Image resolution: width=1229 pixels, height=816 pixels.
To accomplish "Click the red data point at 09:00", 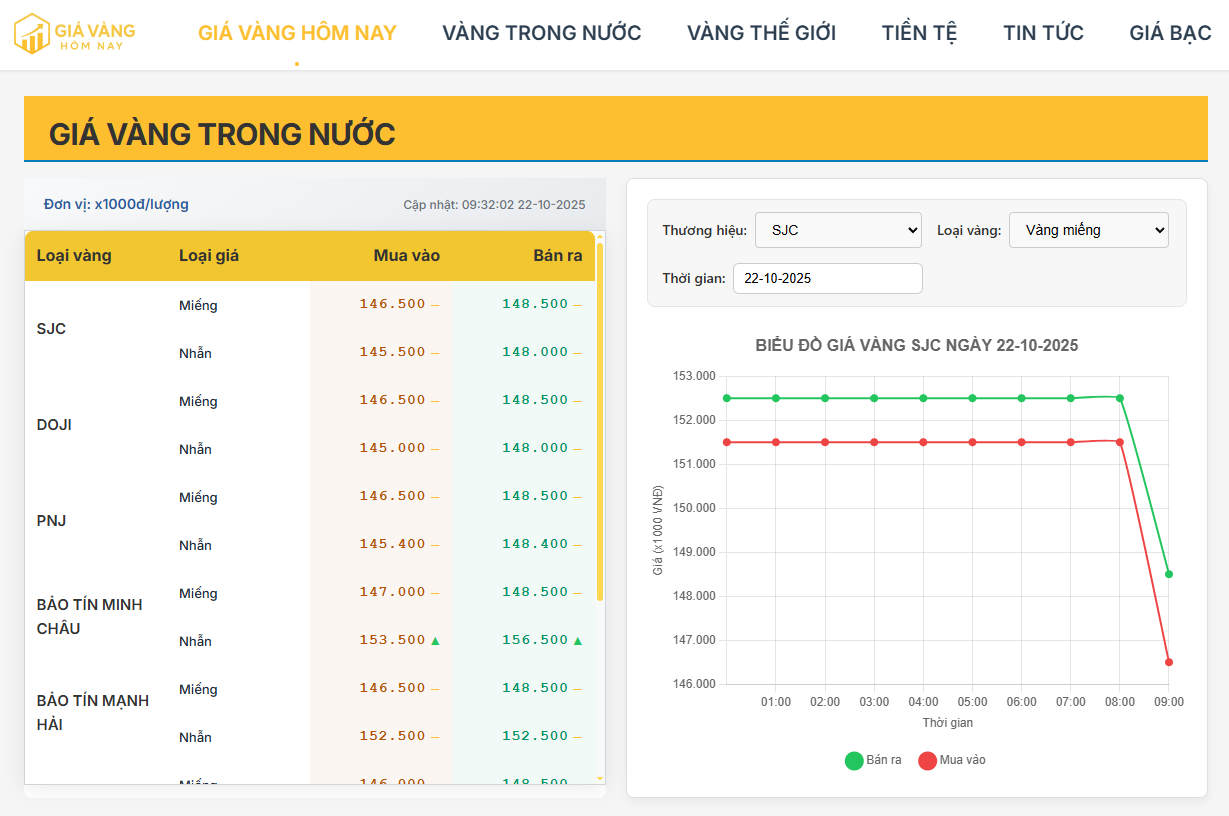I will pyautogui.click(x=1168, y=662).
